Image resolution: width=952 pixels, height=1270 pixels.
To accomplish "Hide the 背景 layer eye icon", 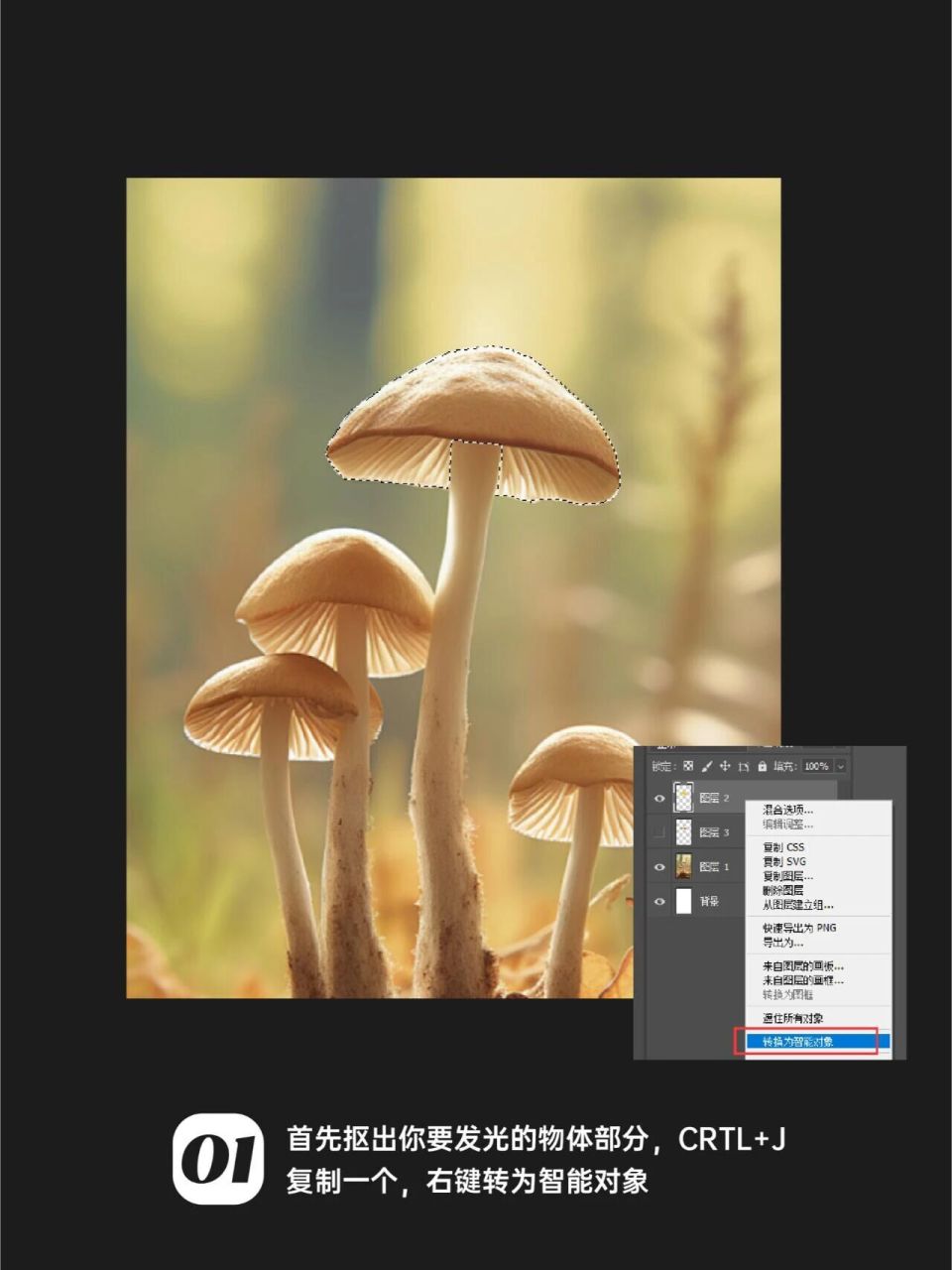I will click(x=659, y=902).
